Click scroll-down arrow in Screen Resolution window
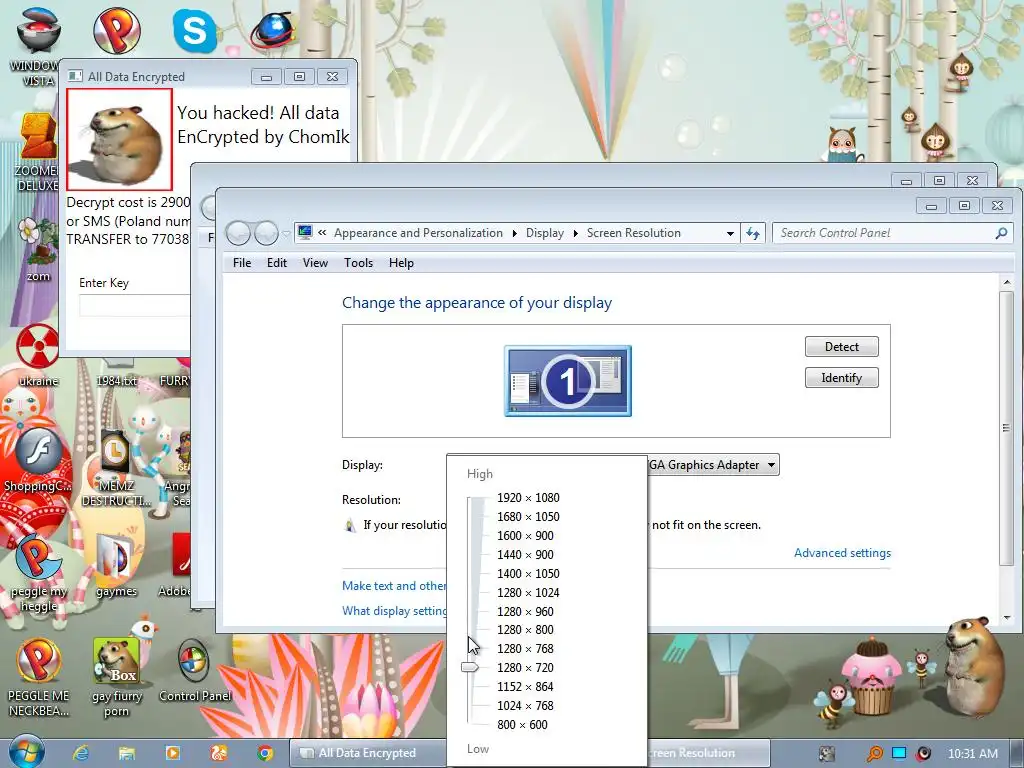Screen dimensions: 1024x768 coord(1007,617)
